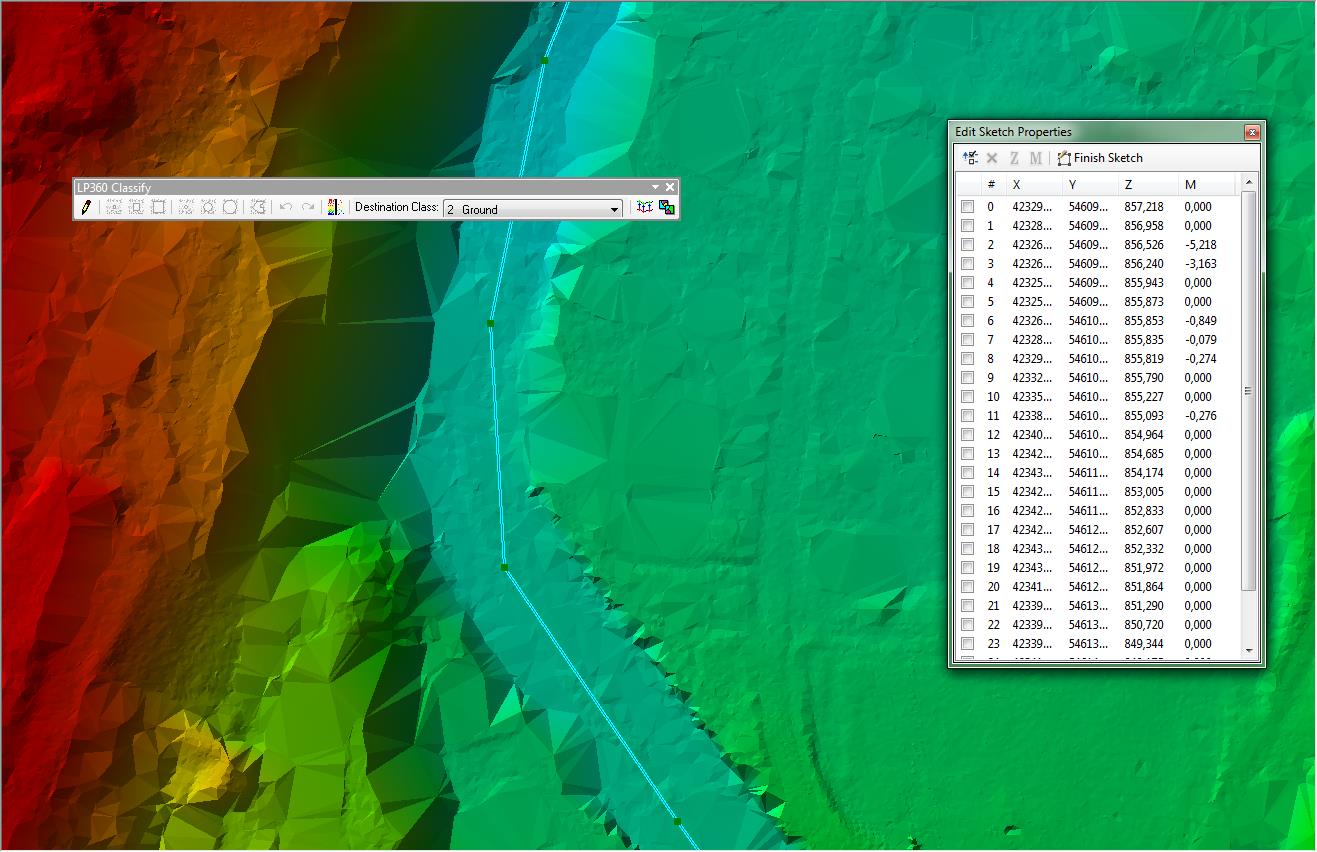The image size is (1317, 852).
Task: Select Z value 851,290
Action: [x=1144, y=606]
